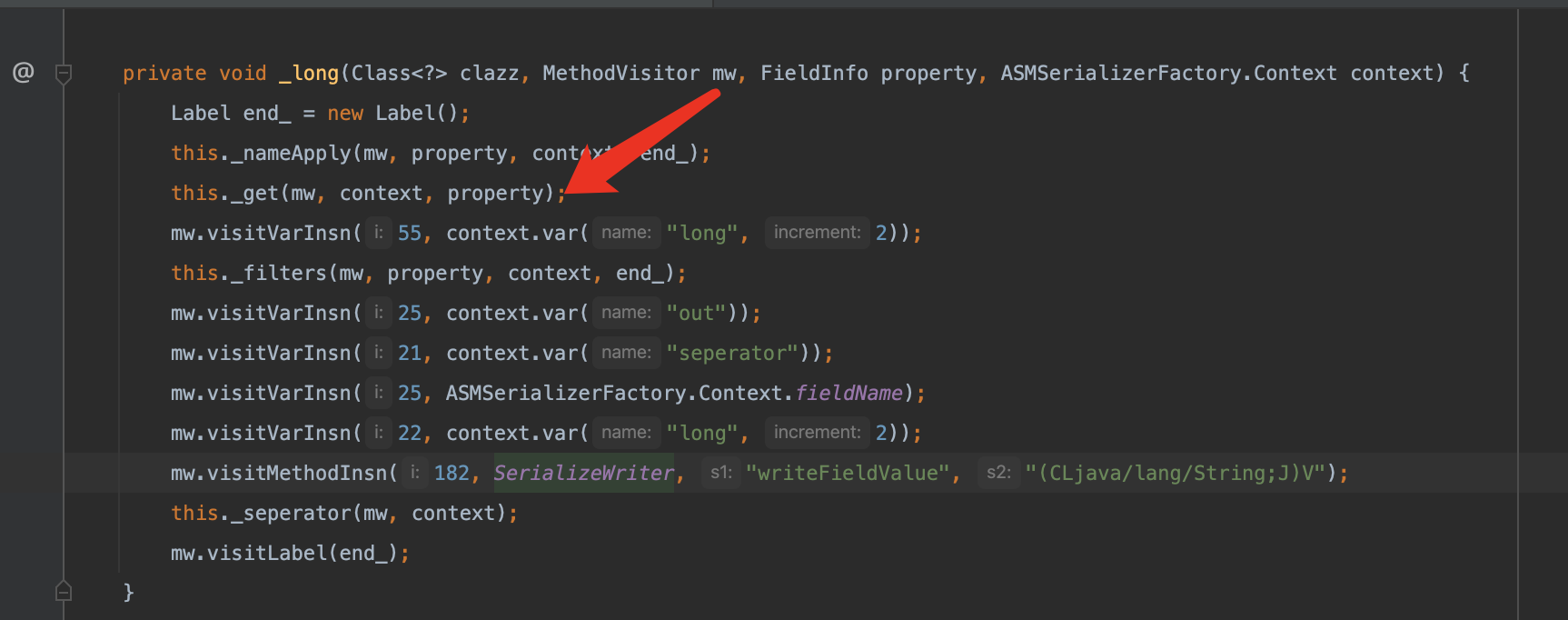The height and width of the screenshot is (620, 1568).
Task: Collapse the _long method using fold toggle
Action: 64,74
